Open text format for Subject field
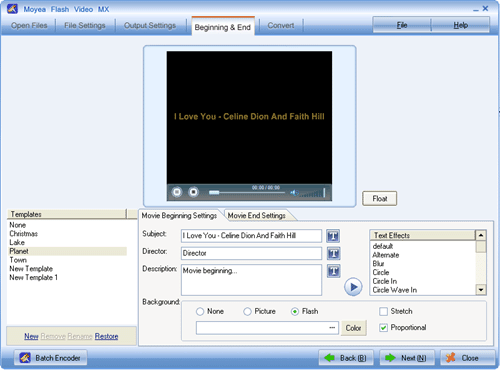Image resolution: width=500 pixels, height=370 pixels. [333, 236]
